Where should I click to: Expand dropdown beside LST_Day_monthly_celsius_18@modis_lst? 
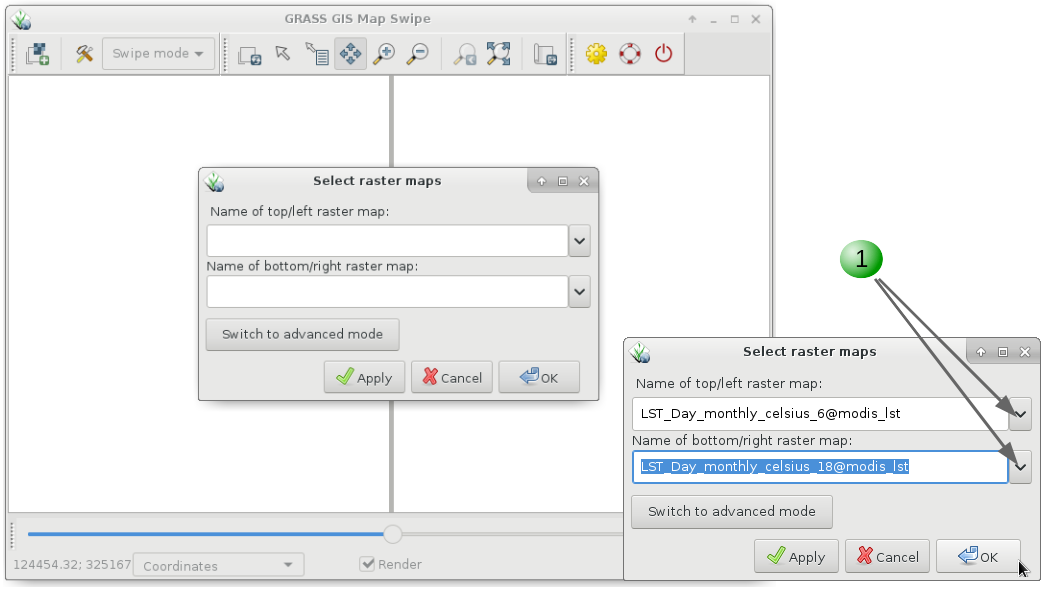pos(1020,467)
